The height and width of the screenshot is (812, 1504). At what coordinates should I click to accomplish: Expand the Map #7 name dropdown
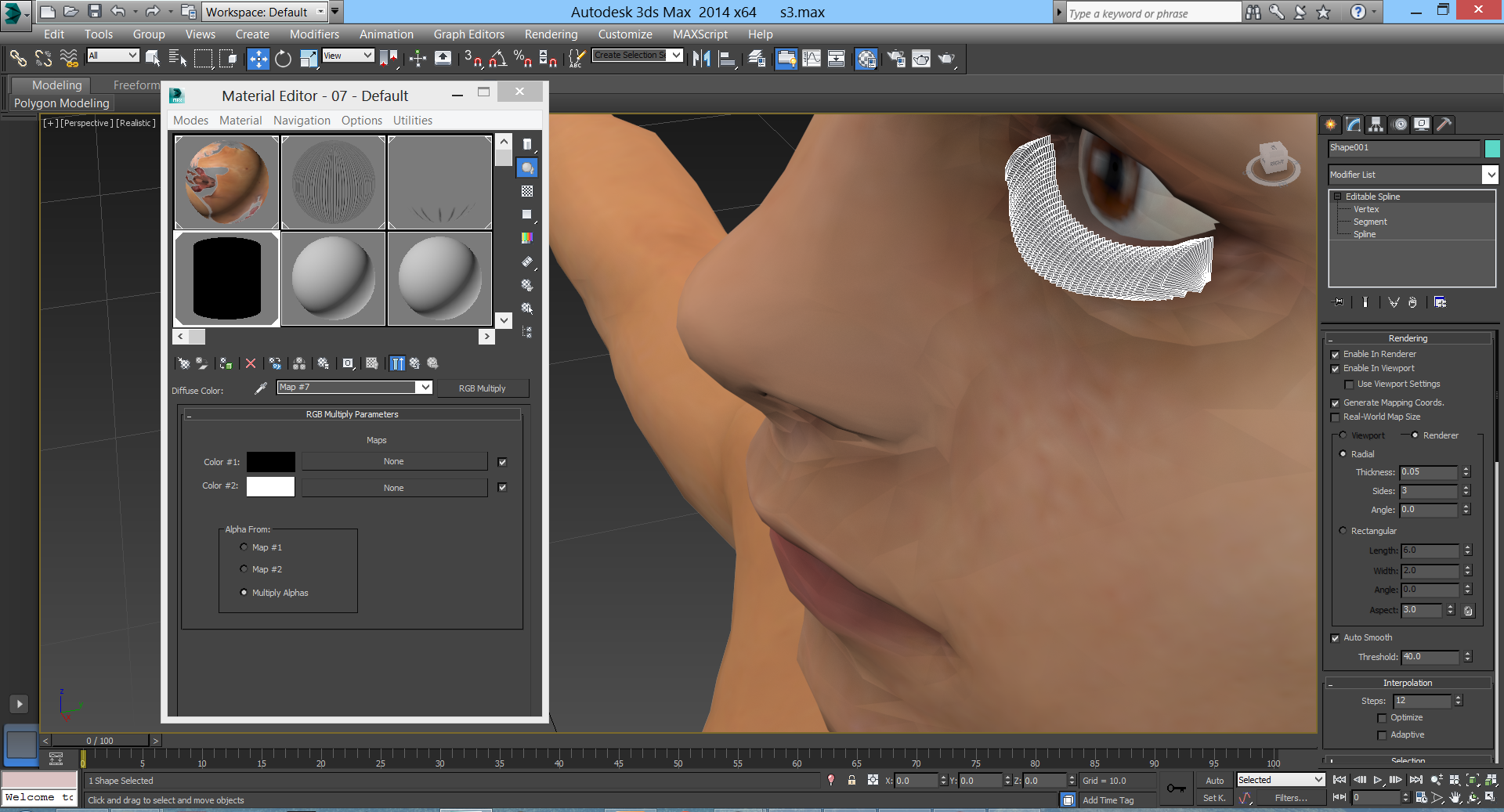tap(424, 387)
